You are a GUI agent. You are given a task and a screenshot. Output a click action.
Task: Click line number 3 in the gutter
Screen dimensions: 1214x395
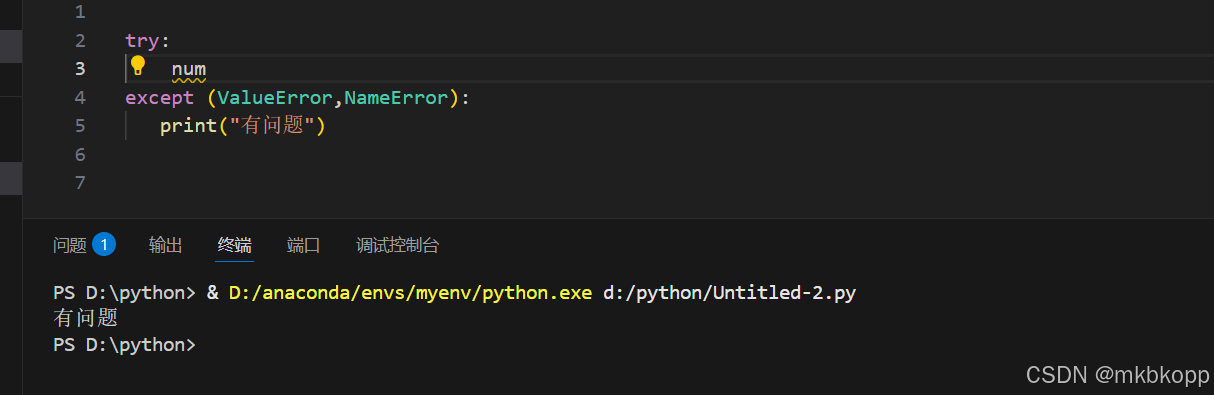pyautogui.click(x=80, y=69)
